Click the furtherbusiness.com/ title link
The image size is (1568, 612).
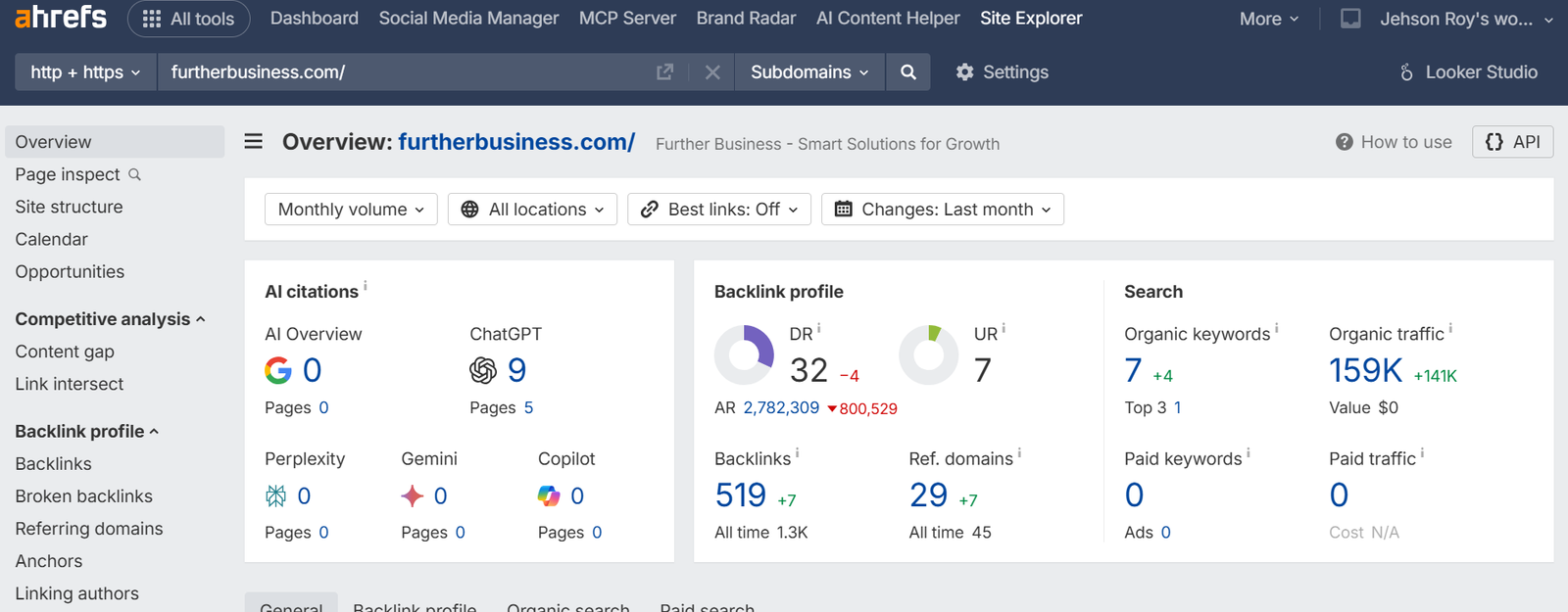pyautogui.click(x=516, y=142)
